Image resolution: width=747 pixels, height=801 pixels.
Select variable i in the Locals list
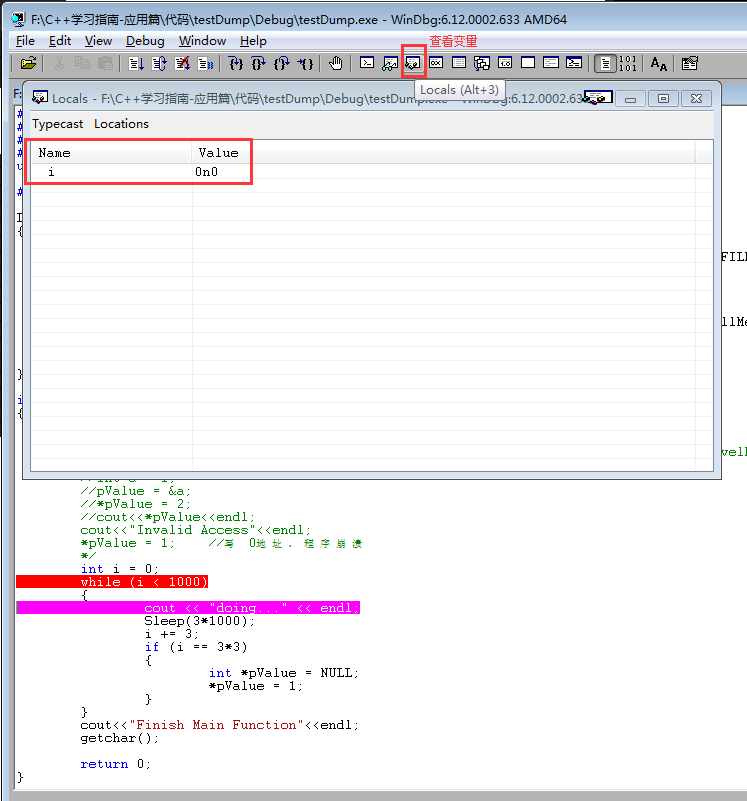51,172
